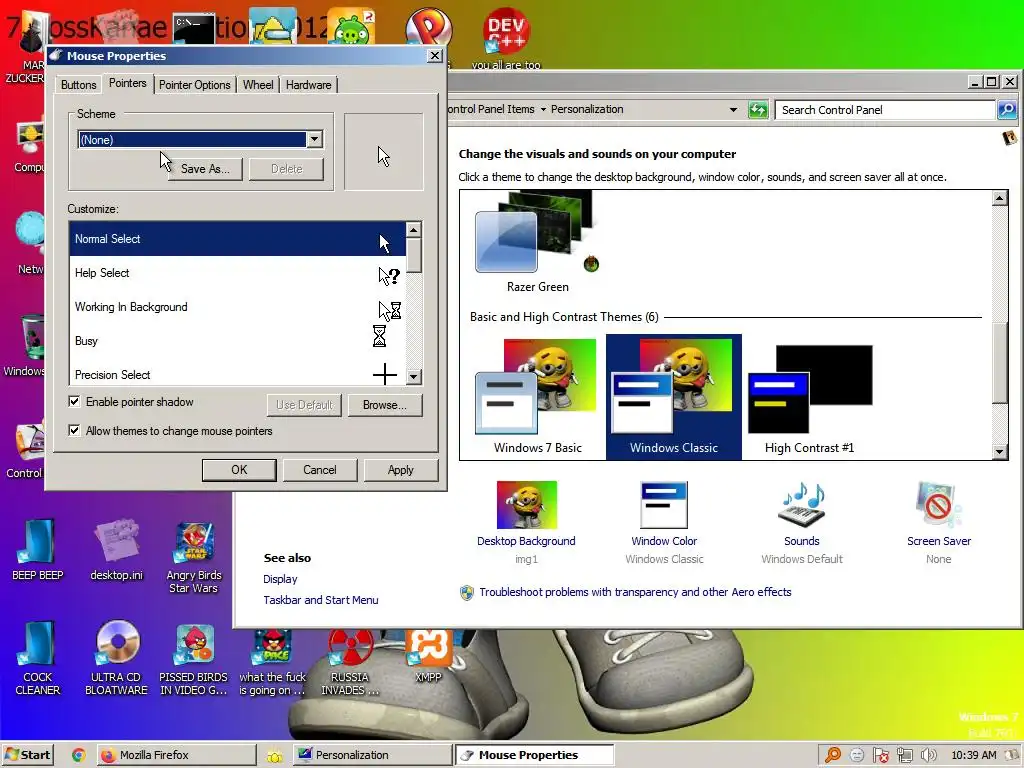
Task: Select the Pointers tab
Action: coord(127,84)
